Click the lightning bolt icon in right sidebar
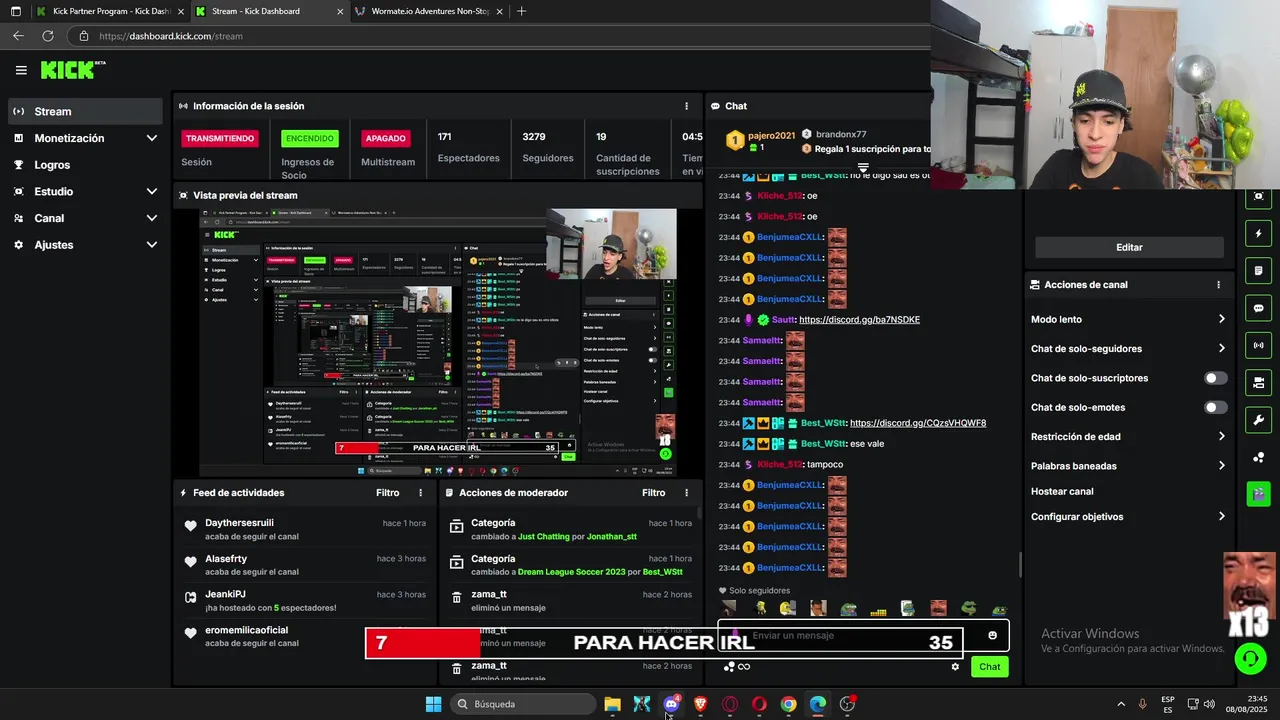Image resolution: width=1280 pixels, height=720 pixels. [1258, 234]
